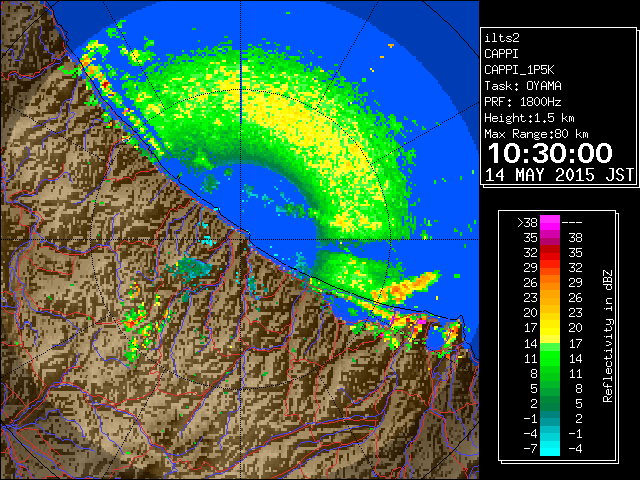Click the 'Max Range:80 km' line
Viewport: 640px width, 480px height.
(x=536, y=134)
